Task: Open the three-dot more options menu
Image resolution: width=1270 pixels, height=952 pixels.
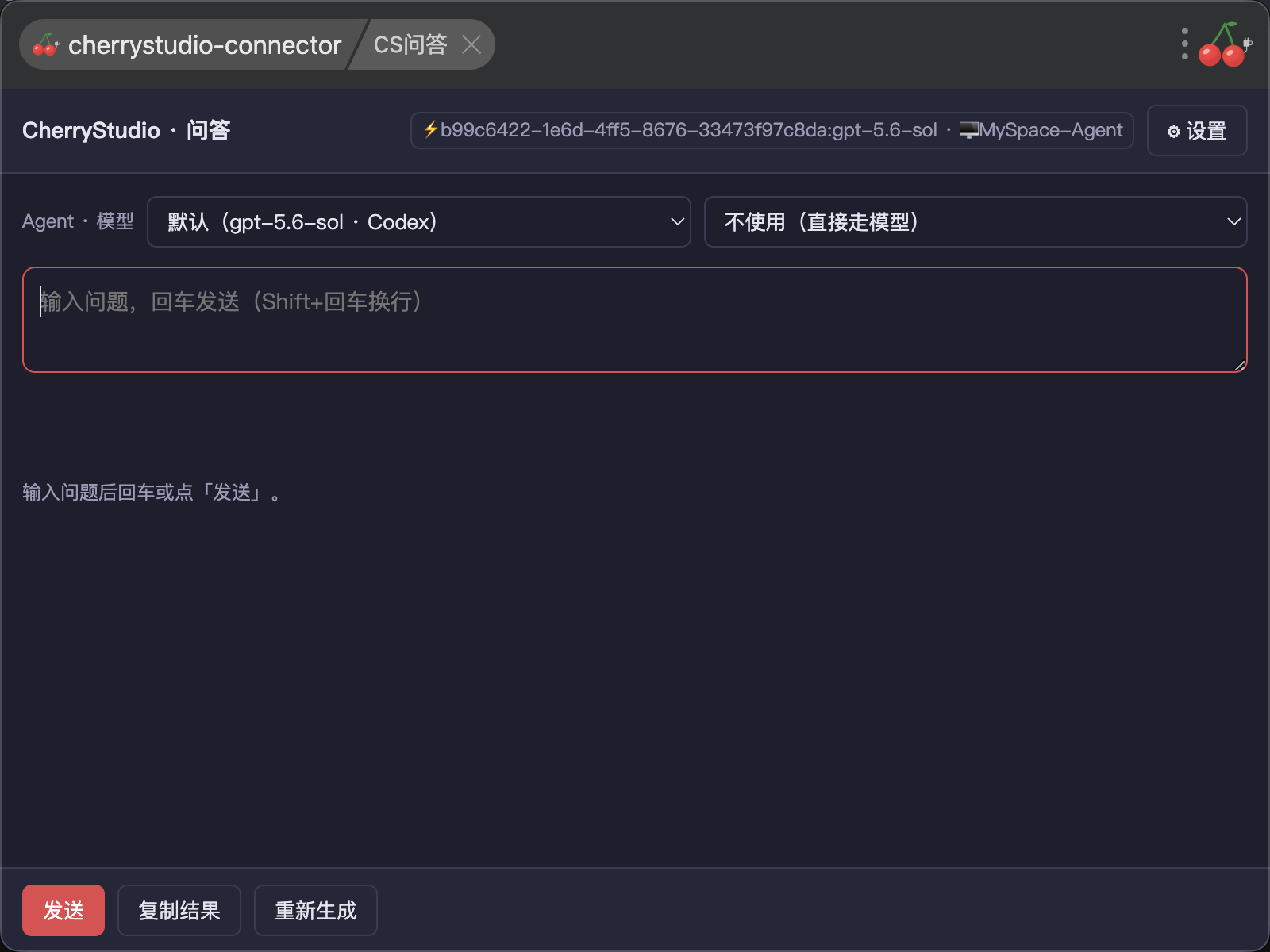Action: [x=1184, y=44]
